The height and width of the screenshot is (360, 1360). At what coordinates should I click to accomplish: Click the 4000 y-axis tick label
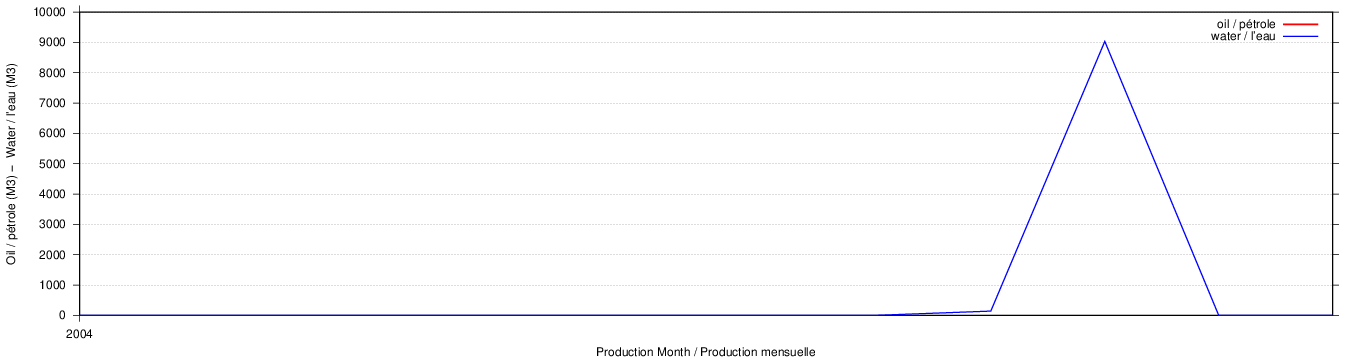(x=53, y=194)
